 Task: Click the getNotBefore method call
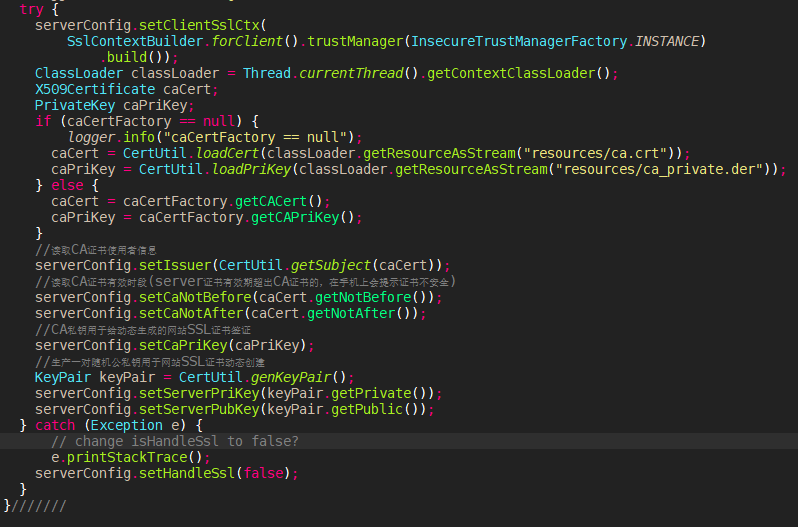click(x=363, y=298)
